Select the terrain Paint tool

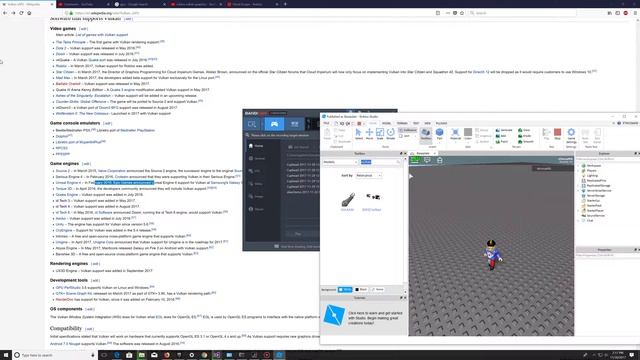(502, 142)
